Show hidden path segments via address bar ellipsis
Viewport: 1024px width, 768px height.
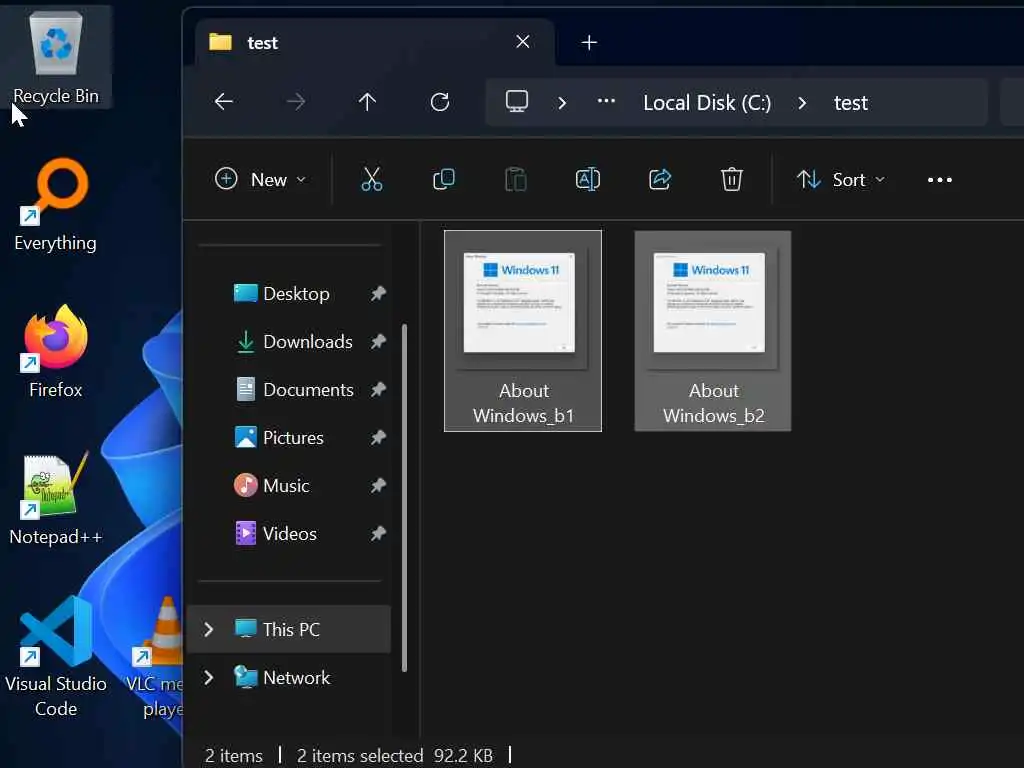(x=606, y=101)
